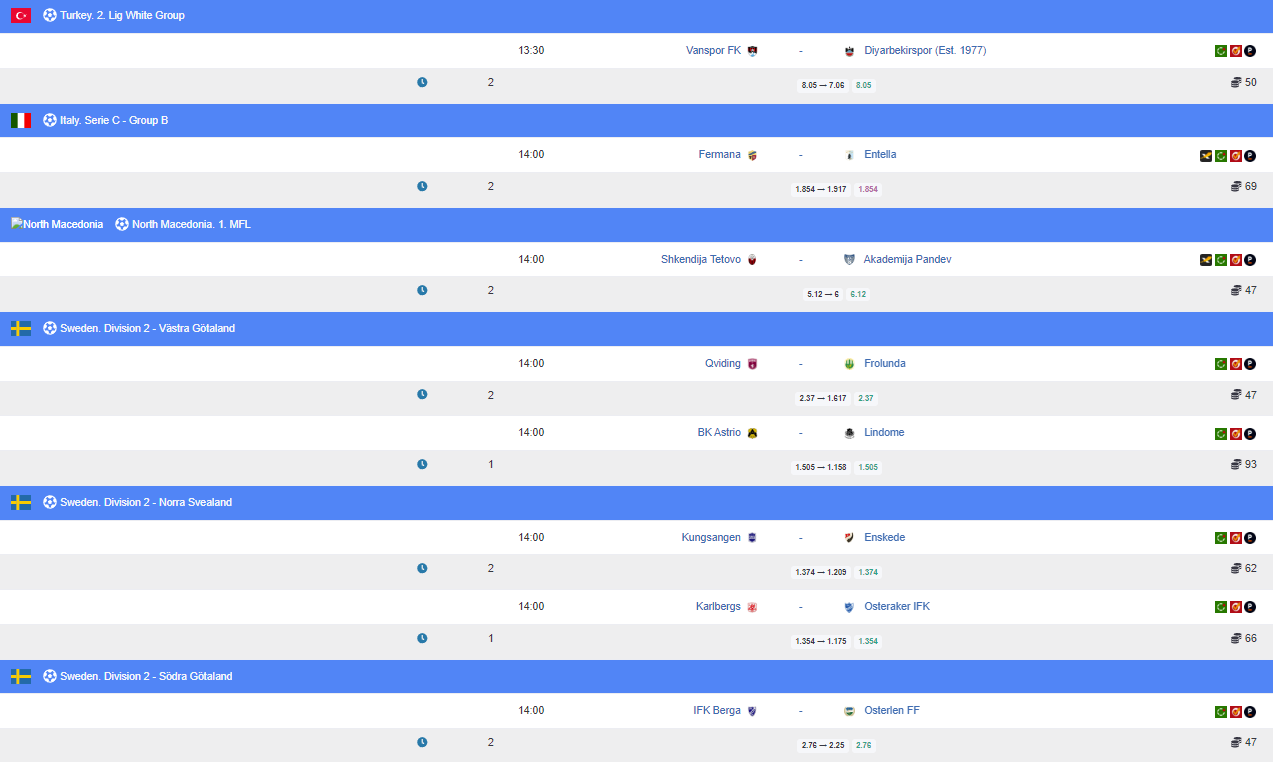
Task: Click odds change 1.505 — 1.158
Action: point(821,467)
